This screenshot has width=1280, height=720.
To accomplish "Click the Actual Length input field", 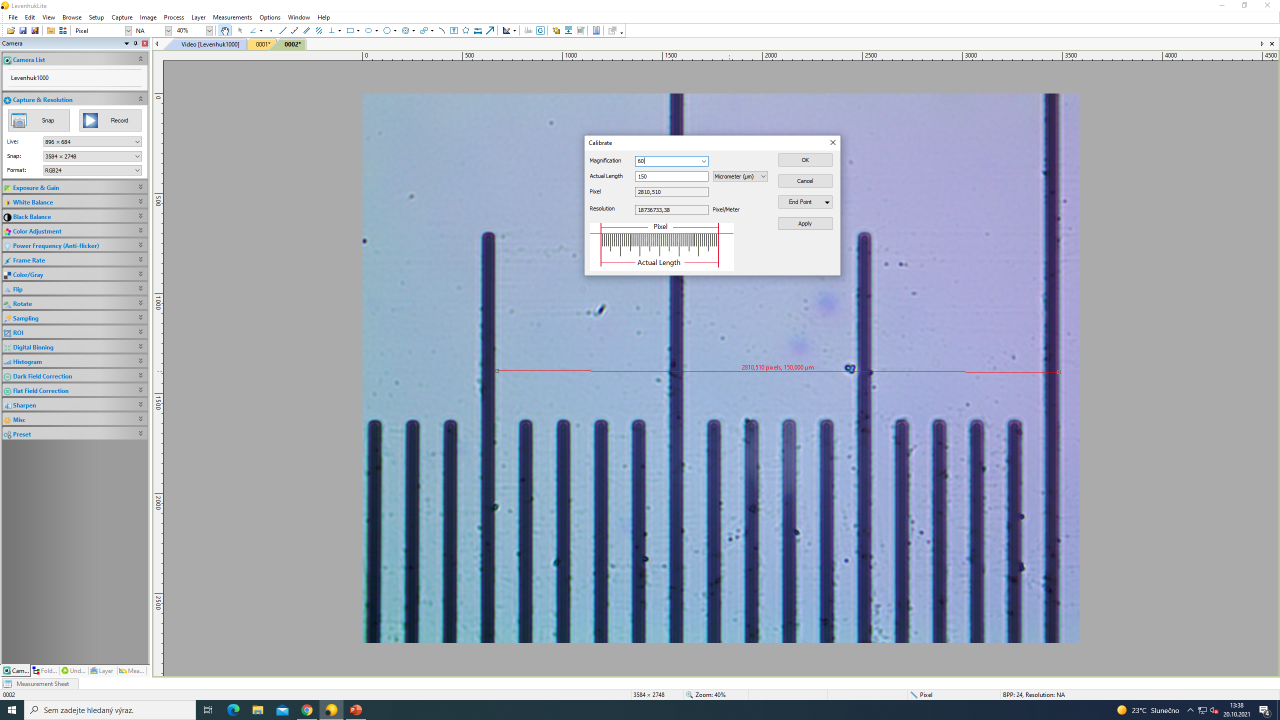I will [671, 177].
